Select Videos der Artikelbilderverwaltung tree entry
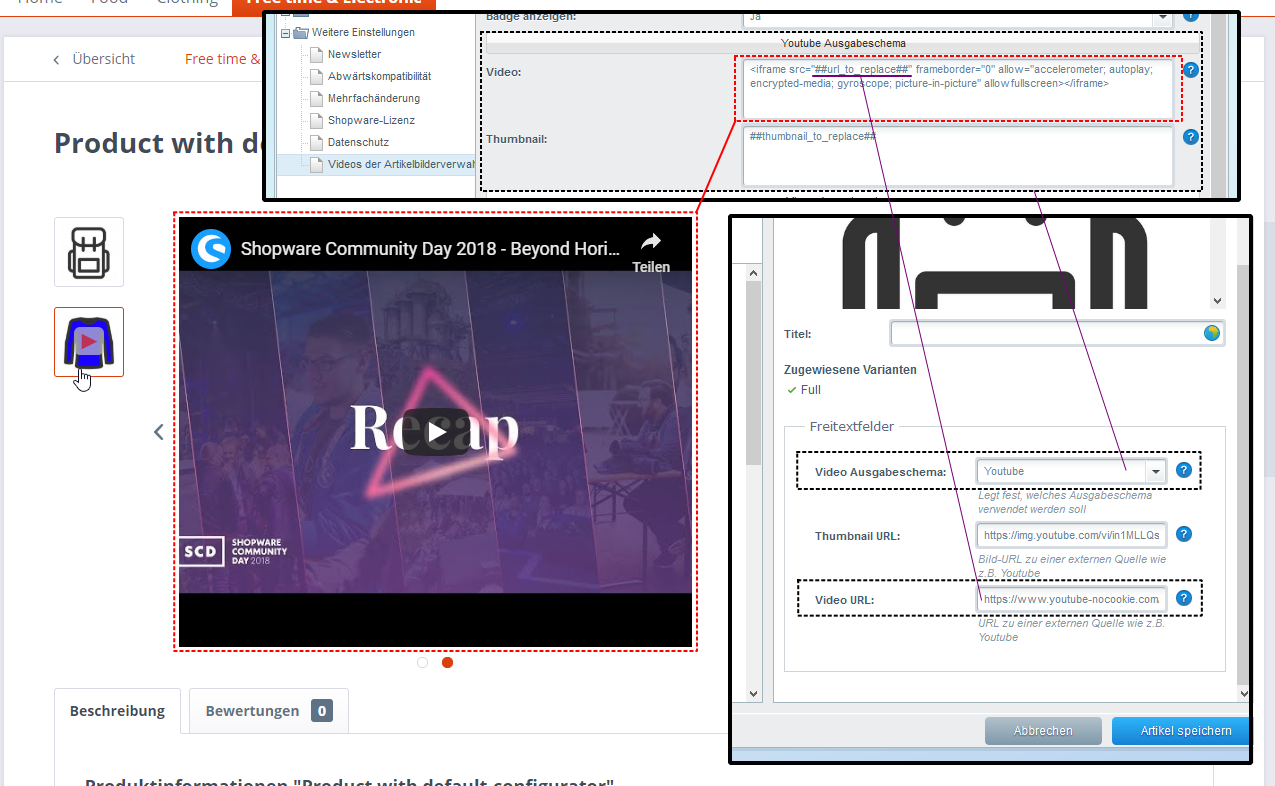The image size is (1275, 786). tap(401, 164)
